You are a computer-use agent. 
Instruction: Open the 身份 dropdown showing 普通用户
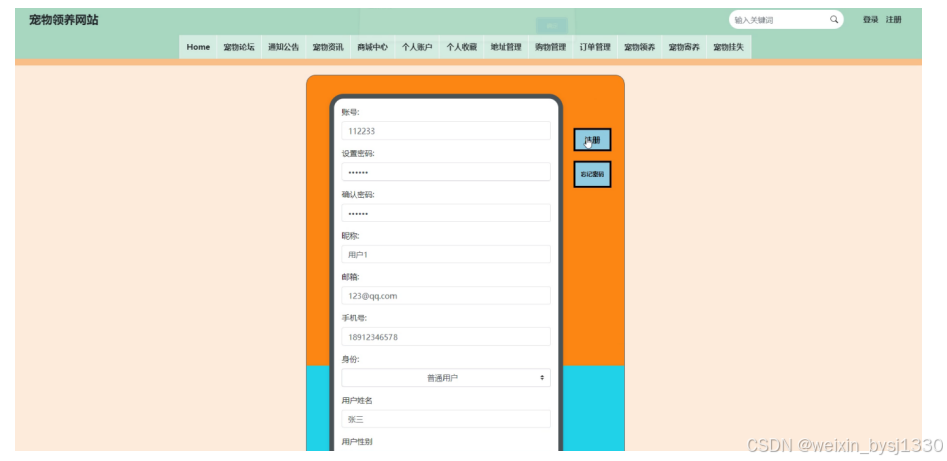pyautogui.click(x=446, y=378)
